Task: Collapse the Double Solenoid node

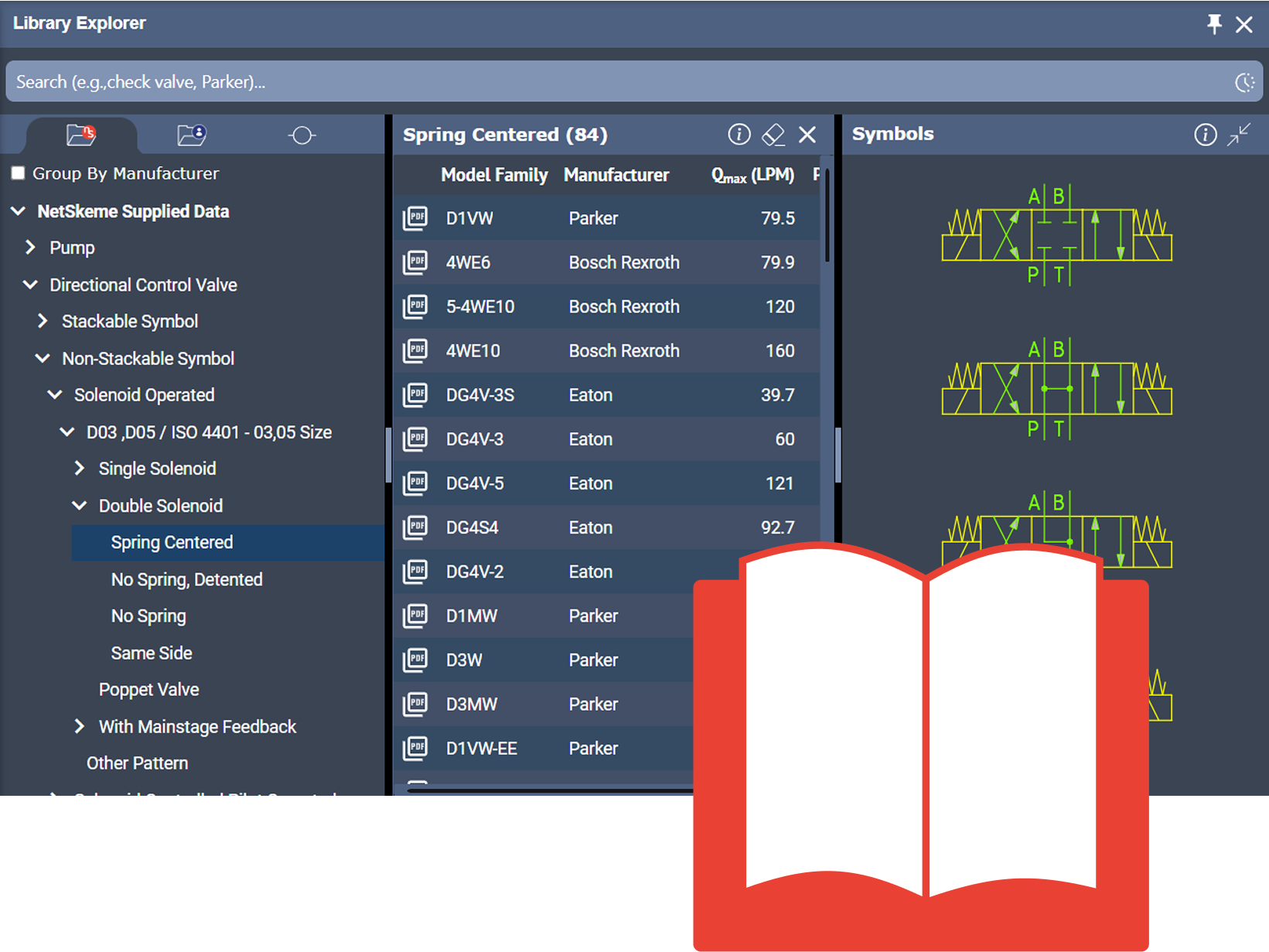Action: click(x=80, y=505)
